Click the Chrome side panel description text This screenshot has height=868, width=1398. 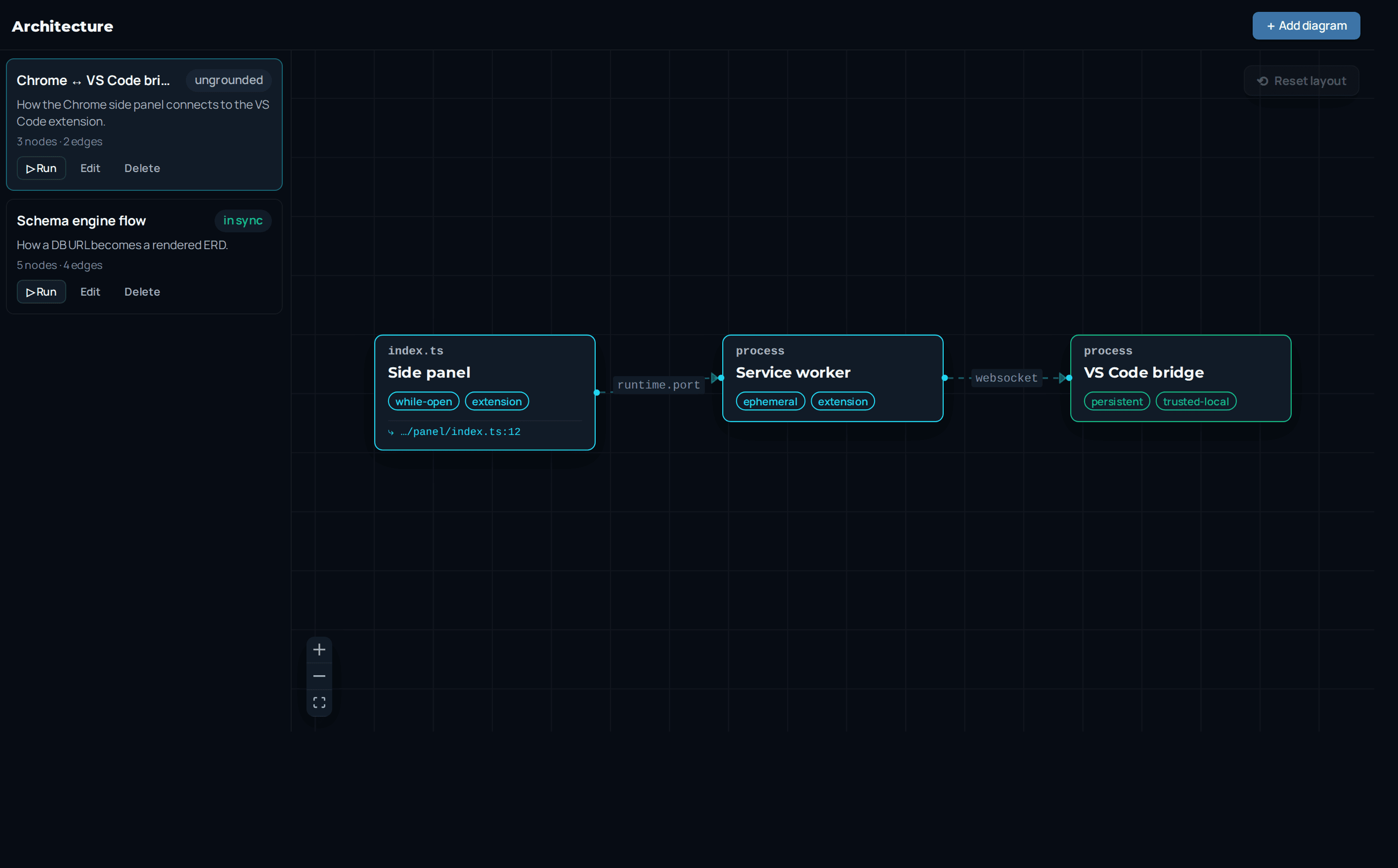tap(143, 113)
